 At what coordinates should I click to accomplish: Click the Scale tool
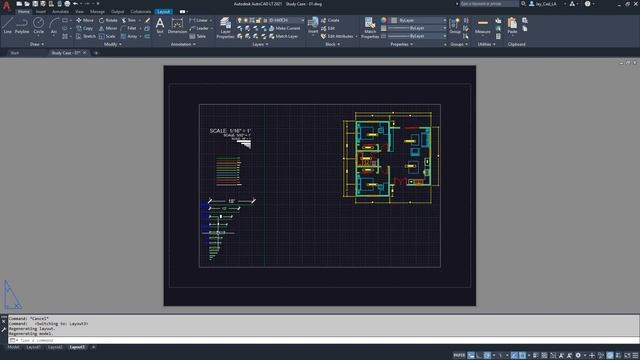(x=107, y=36)
